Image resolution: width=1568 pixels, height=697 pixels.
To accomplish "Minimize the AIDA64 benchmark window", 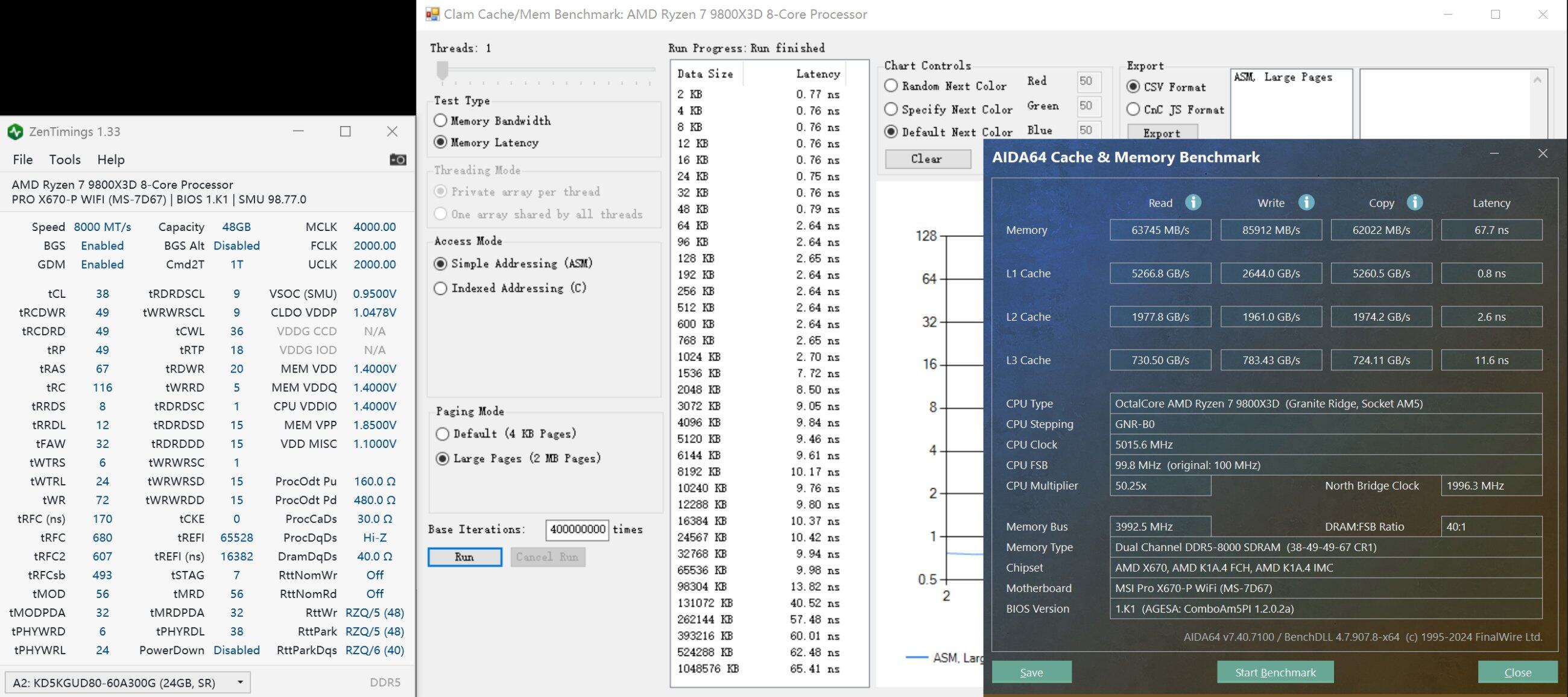I will coord(1494,153).
